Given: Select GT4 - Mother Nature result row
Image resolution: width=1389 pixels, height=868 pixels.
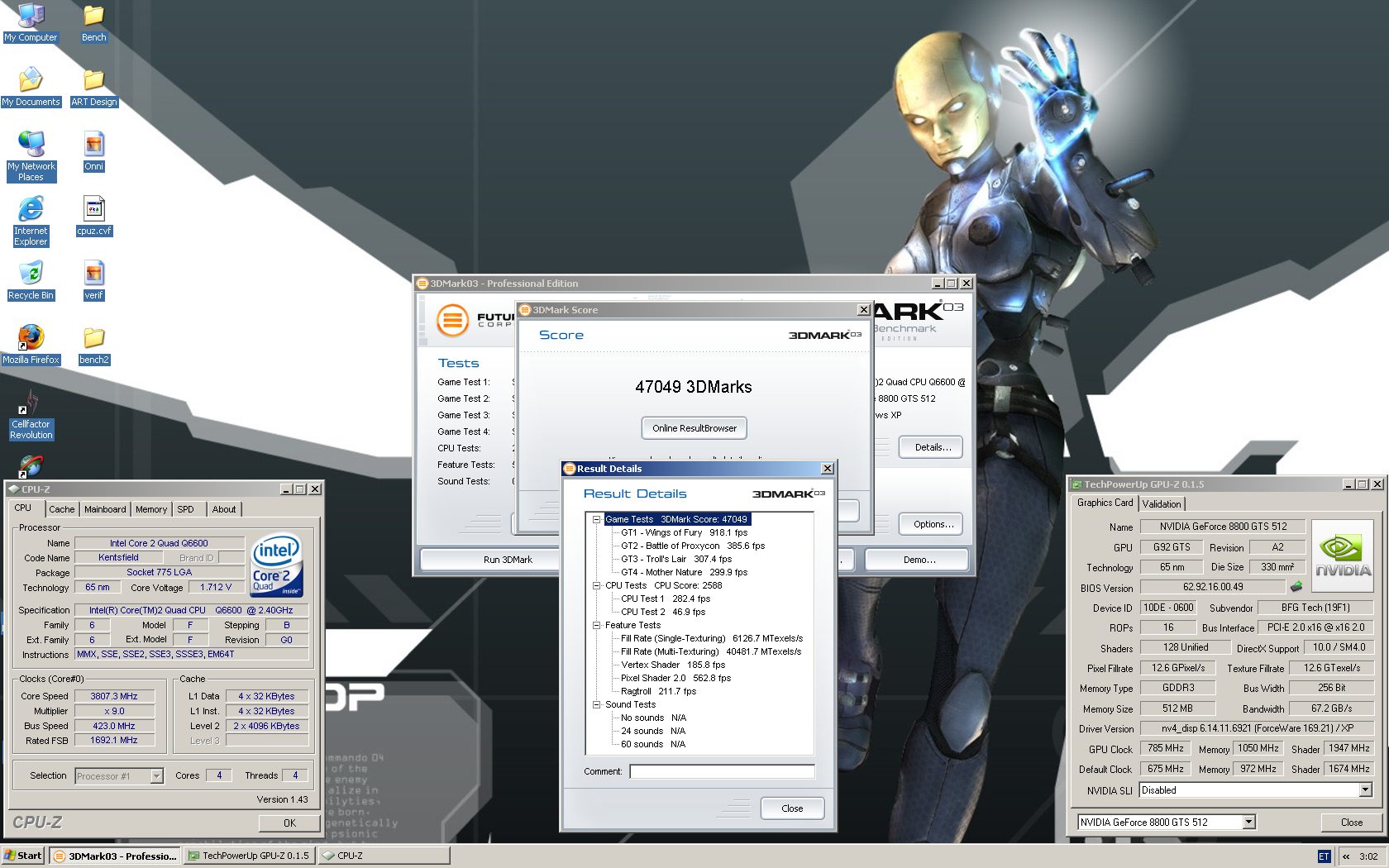Looking at the screenshot, I should tap(684, 572).
